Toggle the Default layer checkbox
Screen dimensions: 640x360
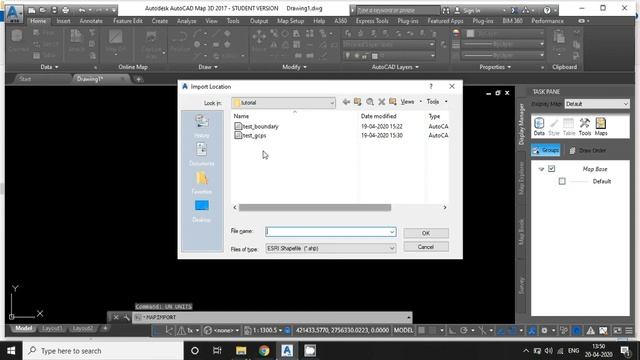[562, 181]
